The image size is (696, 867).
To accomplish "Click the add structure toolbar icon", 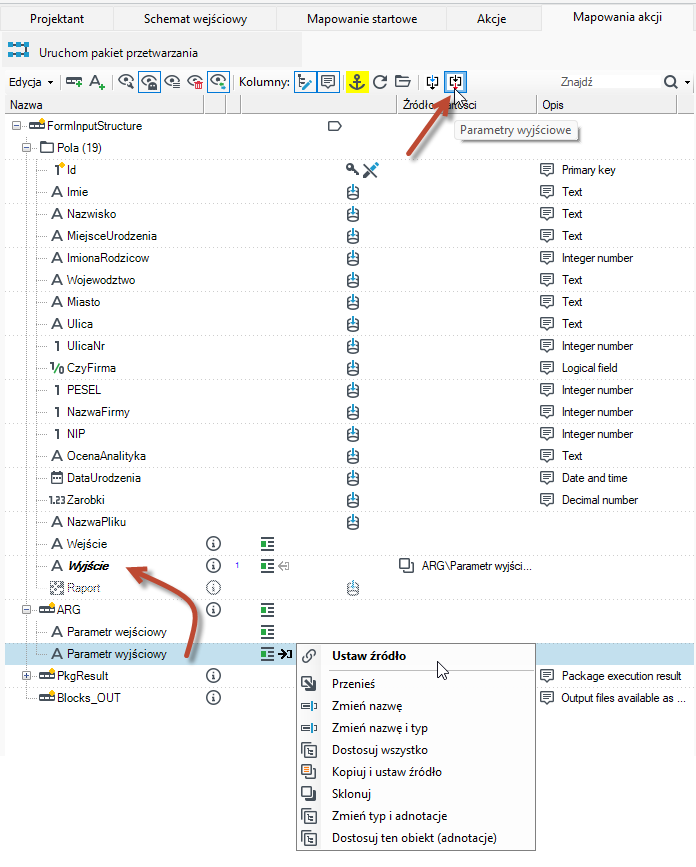I will [74, 82].
